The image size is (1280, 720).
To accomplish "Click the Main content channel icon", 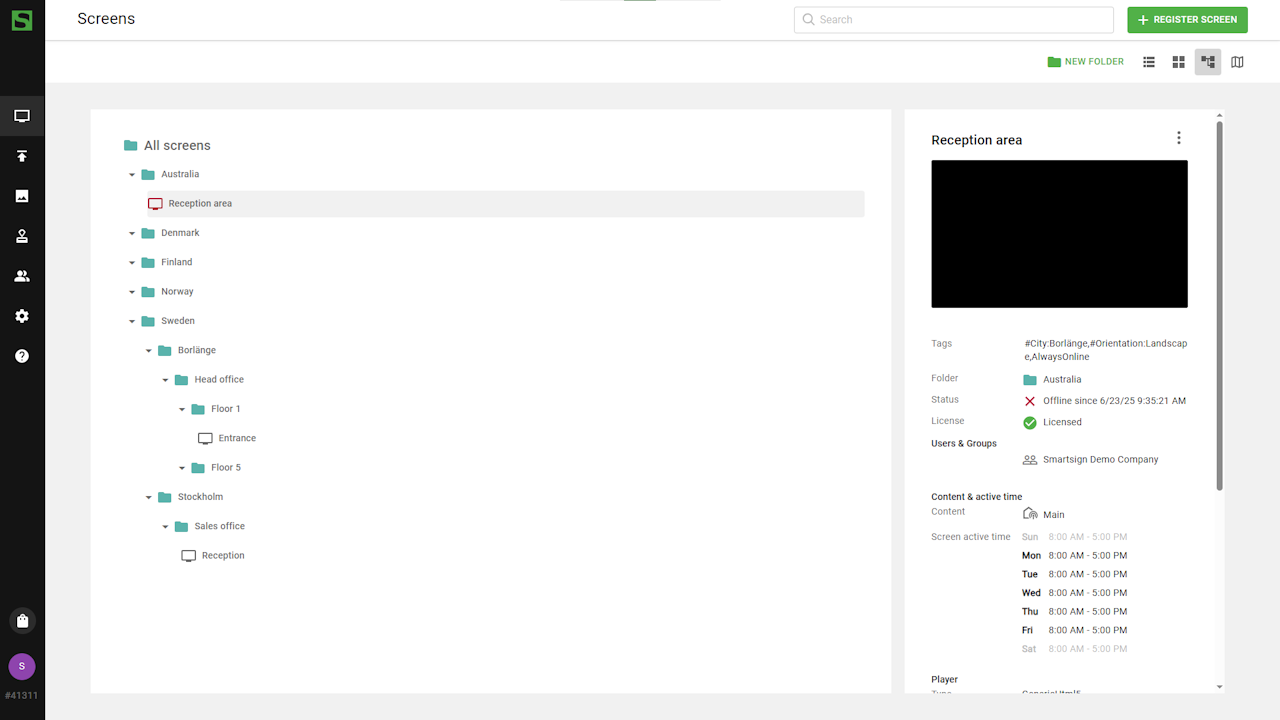I will 1030,514.
